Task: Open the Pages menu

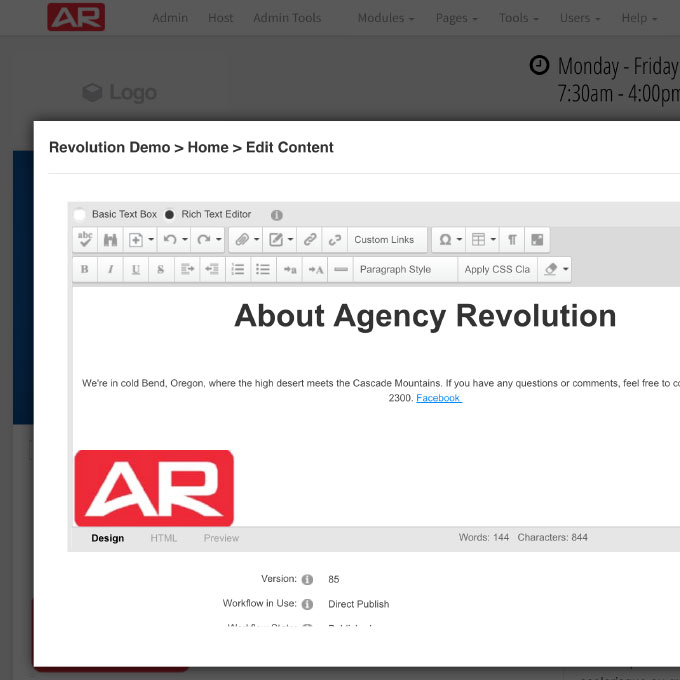Action: click(456, 18)
